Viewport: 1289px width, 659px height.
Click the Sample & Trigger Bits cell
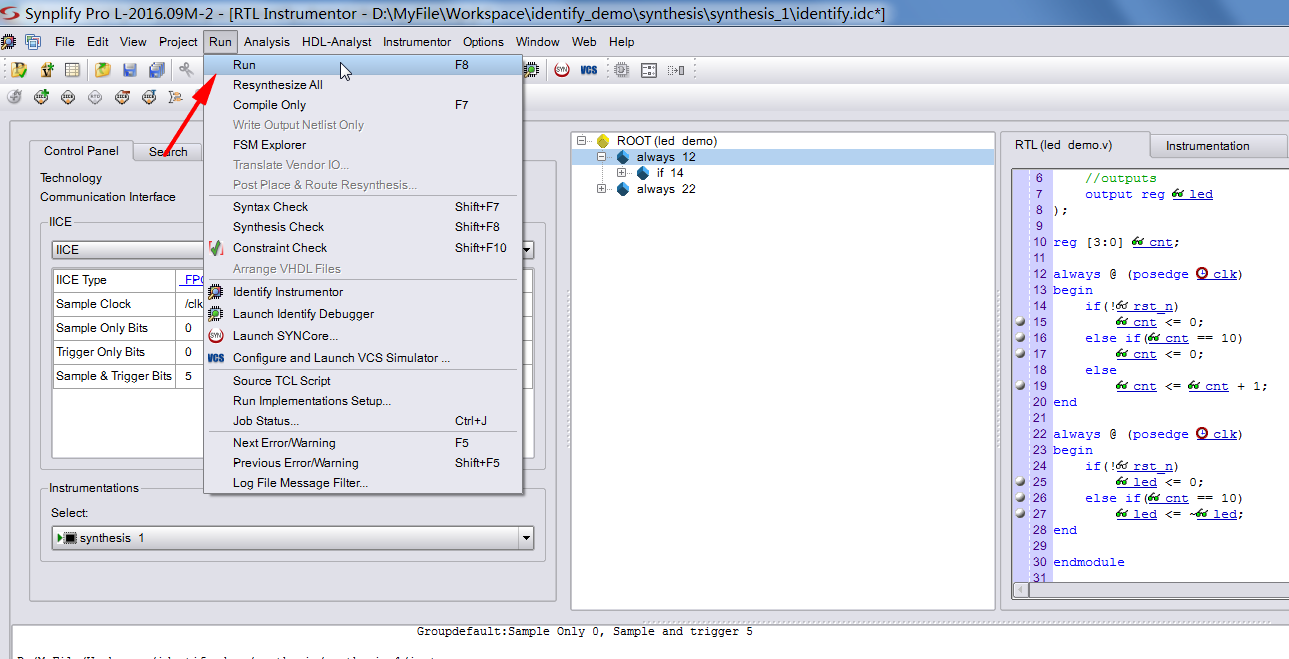(114, 376)
